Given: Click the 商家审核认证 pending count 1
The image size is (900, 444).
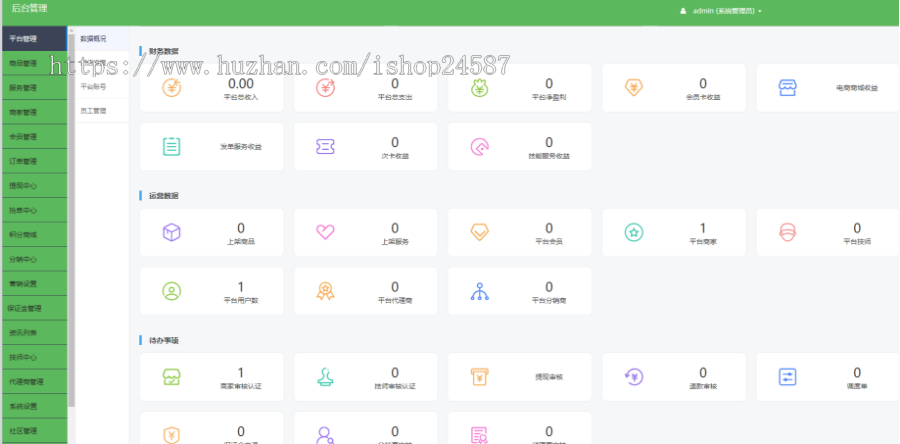Looking at the screenshot, I should coord(240,373).
